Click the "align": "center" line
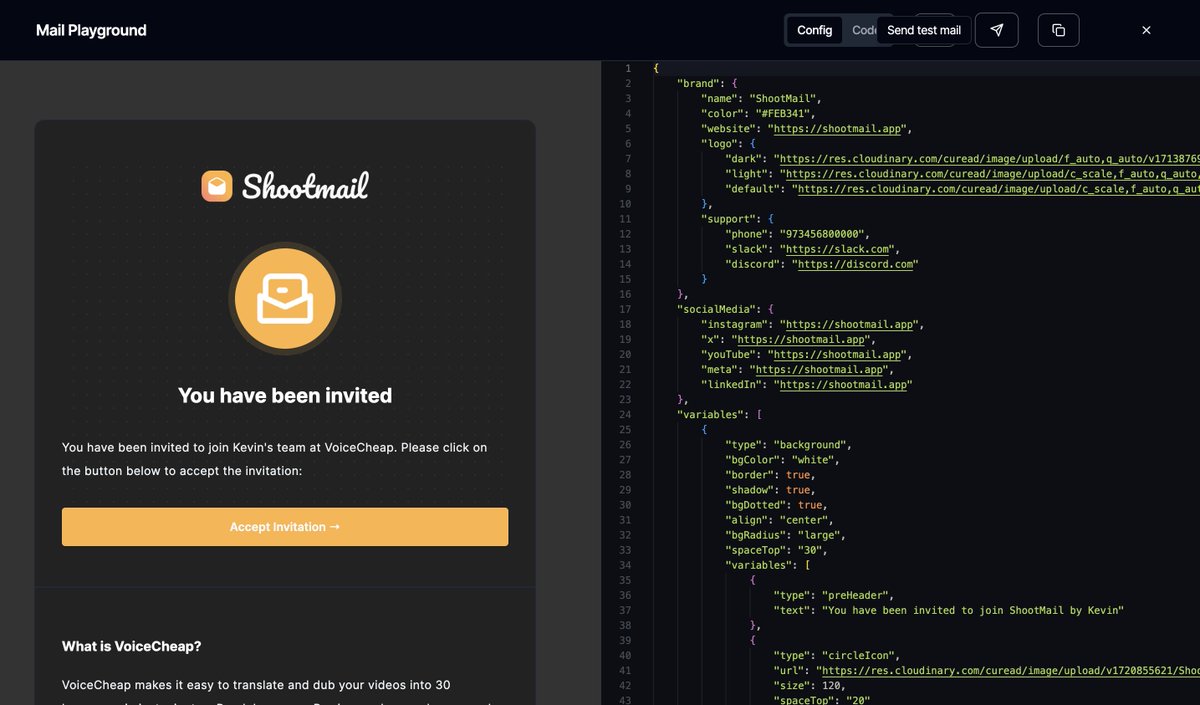Screen dimensions: 1200x705 [780, 519]
